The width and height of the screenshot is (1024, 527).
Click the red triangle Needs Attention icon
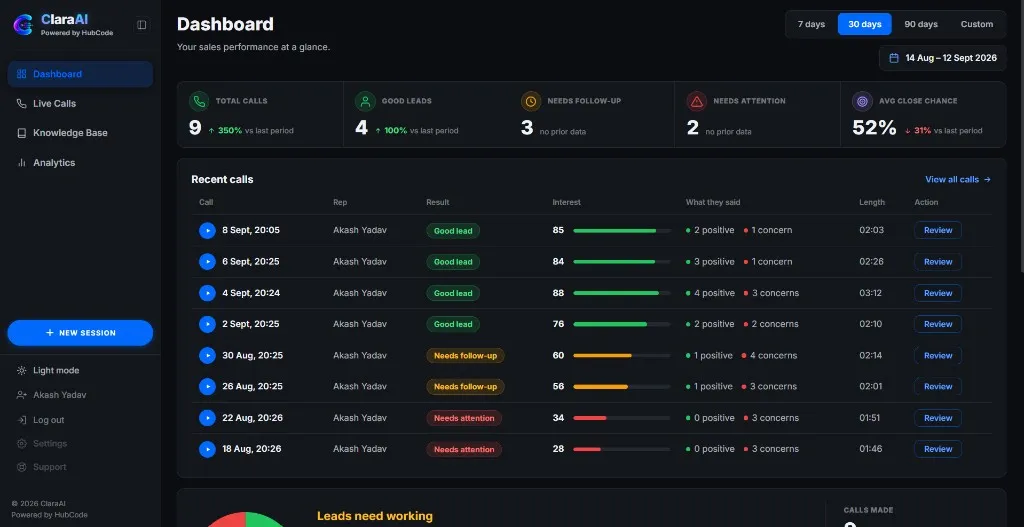697,101
